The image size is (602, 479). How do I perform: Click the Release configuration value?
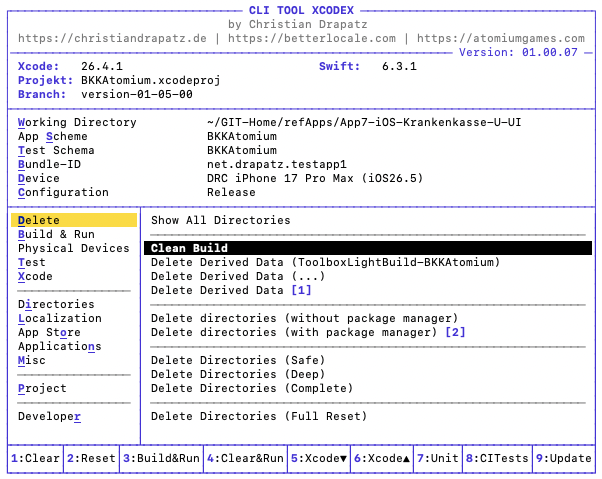(x=231, y=192)
